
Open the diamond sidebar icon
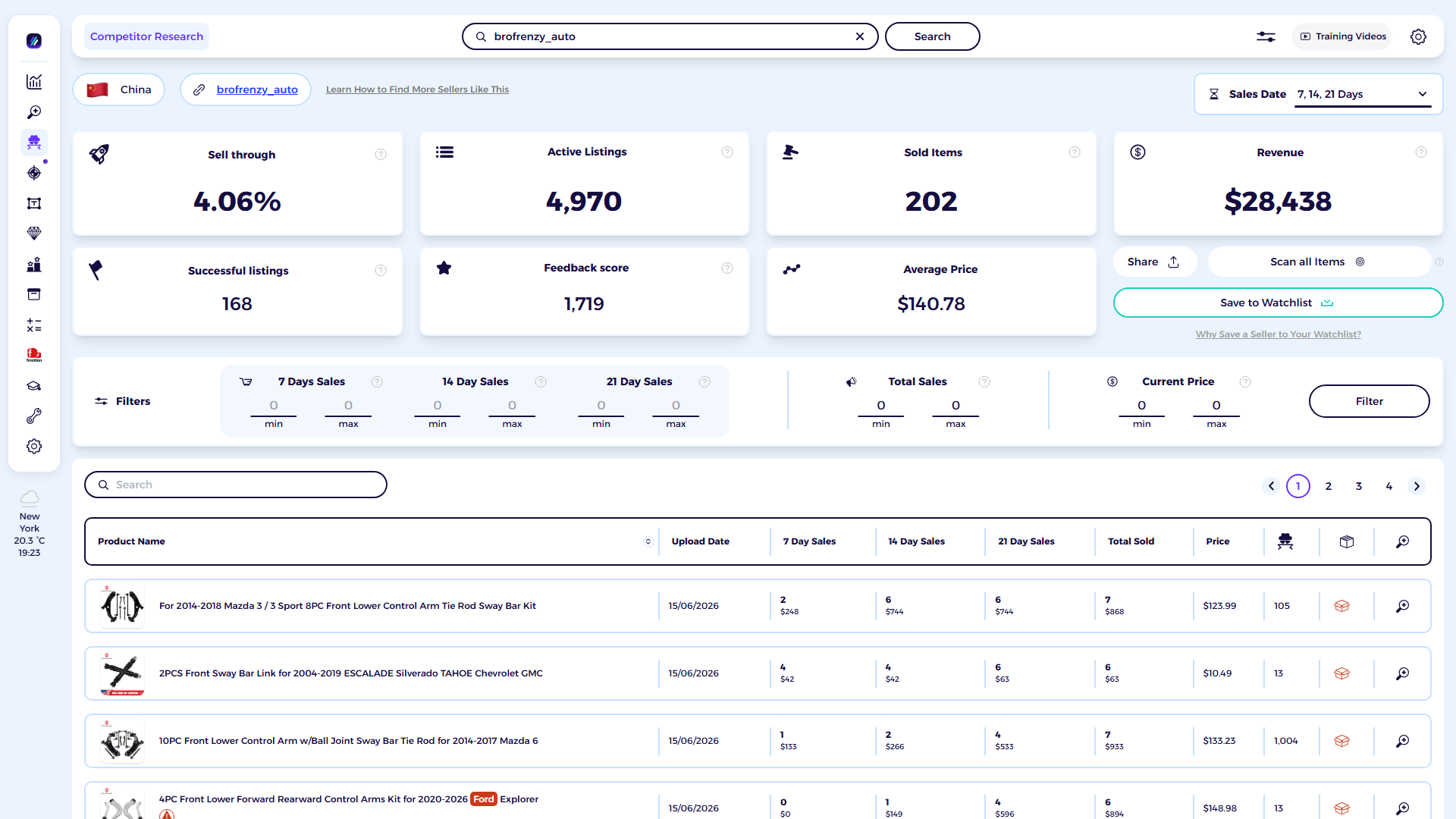coord(34,234)
